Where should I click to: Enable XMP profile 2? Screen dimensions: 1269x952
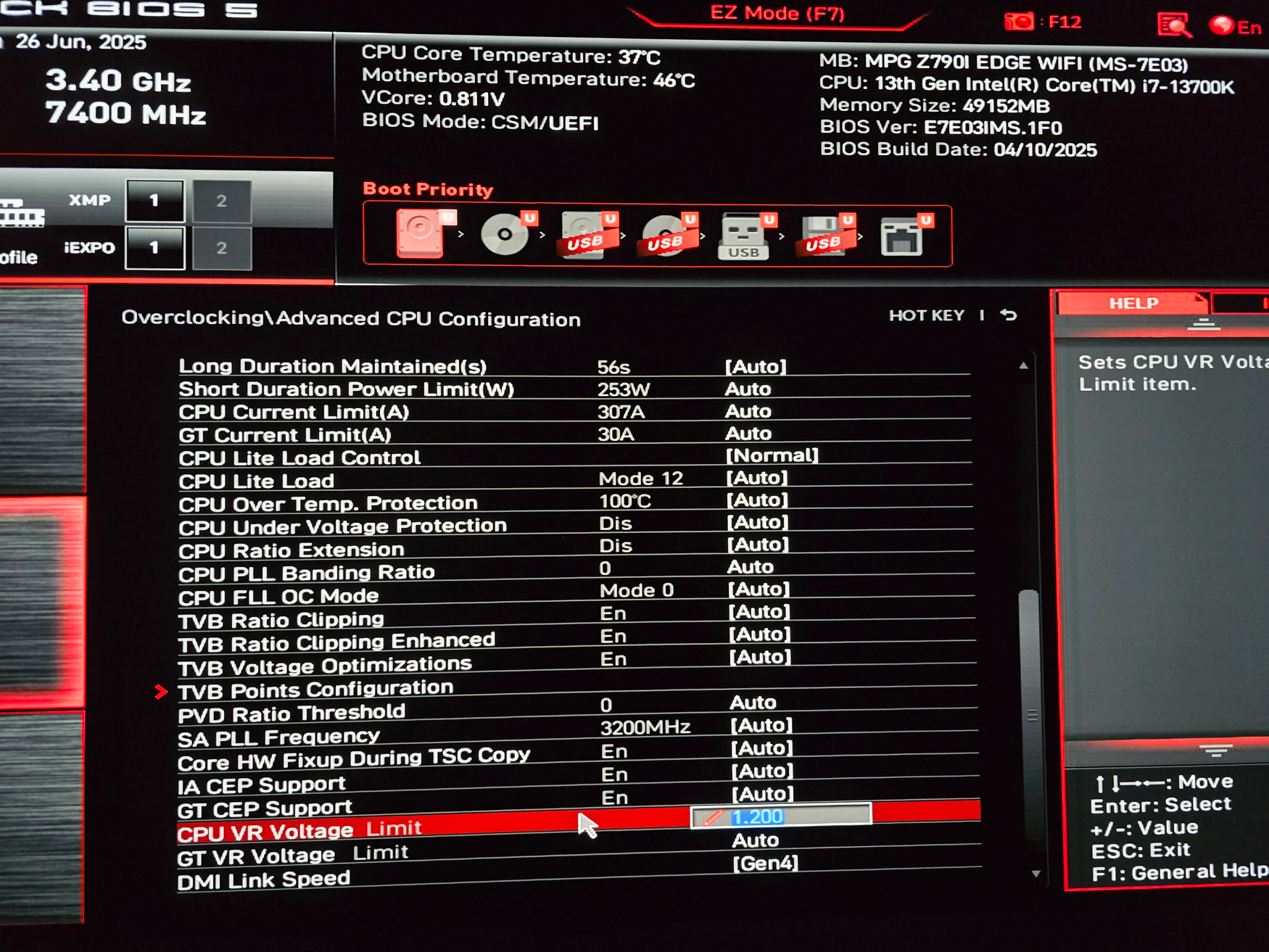(222, 201)
